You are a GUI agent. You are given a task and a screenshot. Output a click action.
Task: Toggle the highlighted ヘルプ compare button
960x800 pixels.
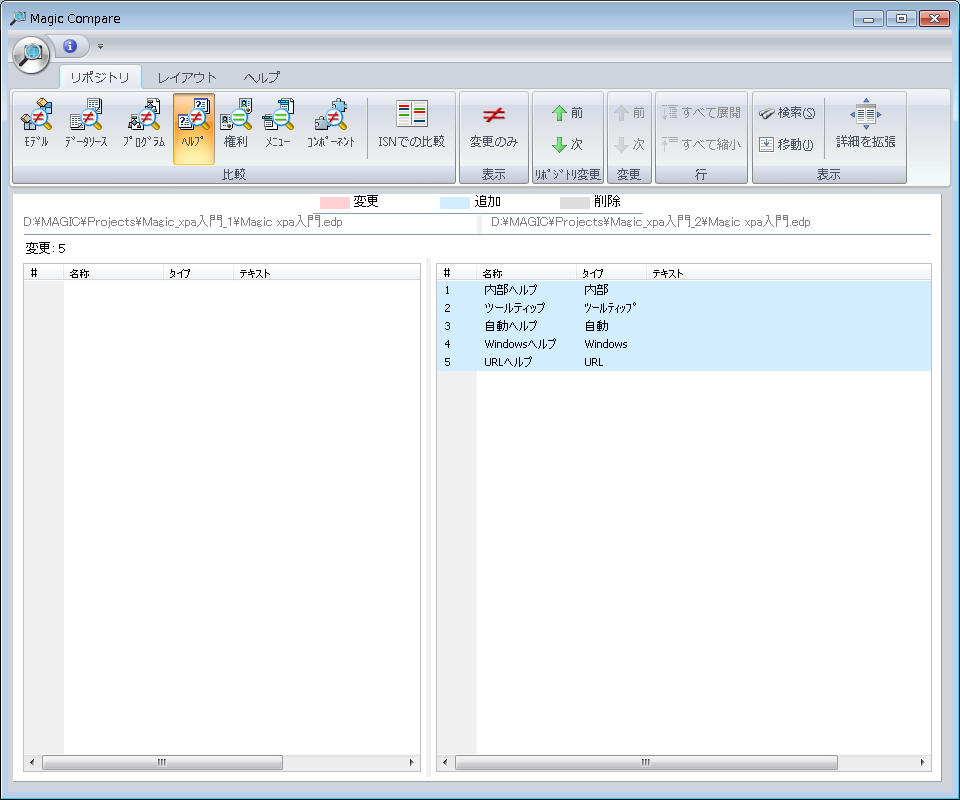(x=193, y=129)
